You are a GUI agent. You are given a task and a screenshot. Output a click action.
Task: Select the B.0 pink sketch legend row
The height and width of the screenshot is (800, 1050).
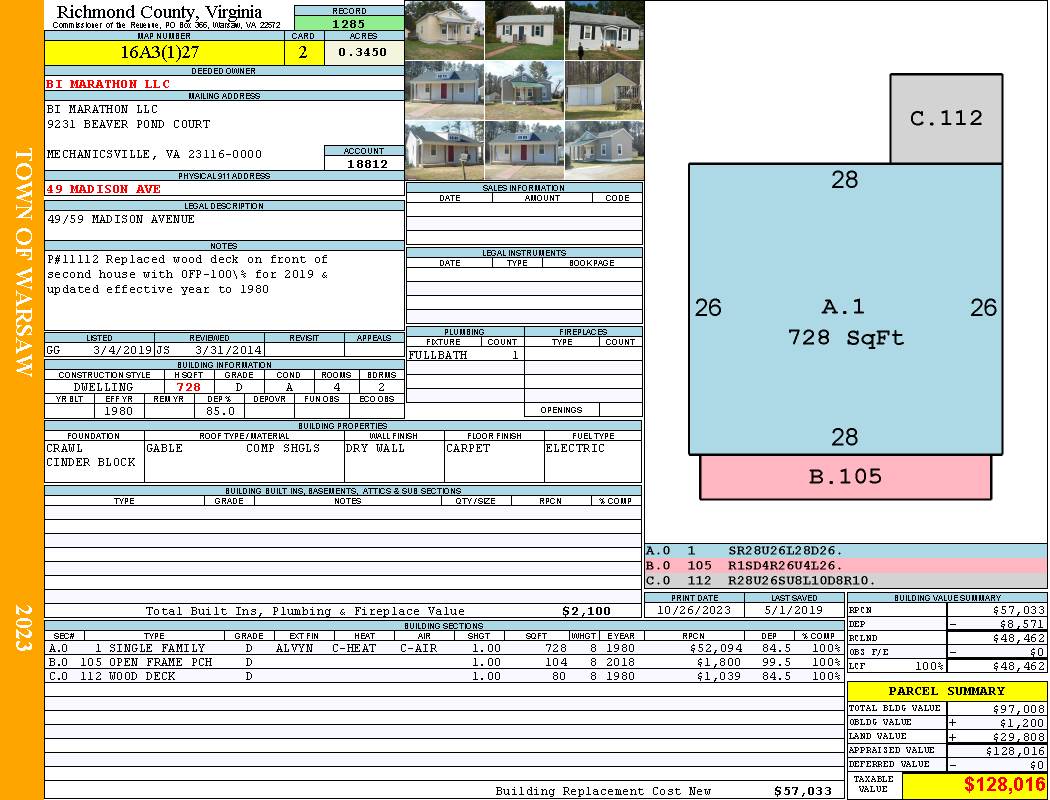pos(845,566)
